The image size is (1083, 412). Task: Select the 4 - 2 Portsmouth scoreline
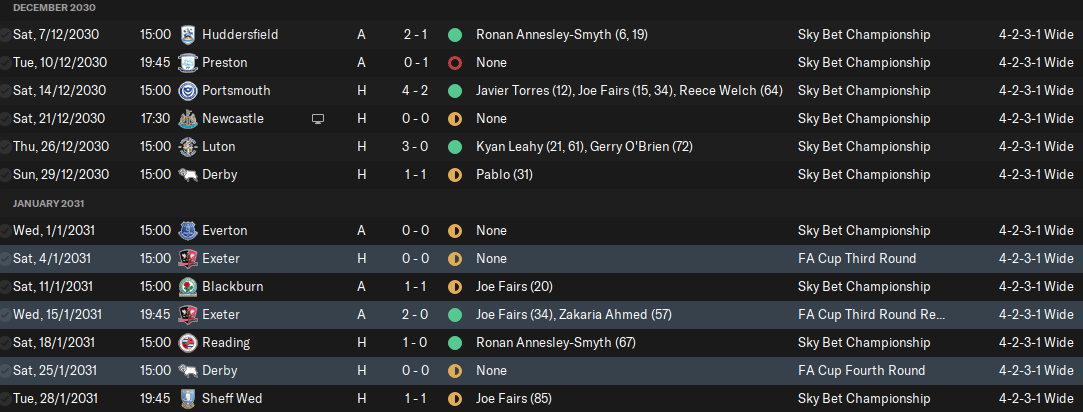(416, 90)
